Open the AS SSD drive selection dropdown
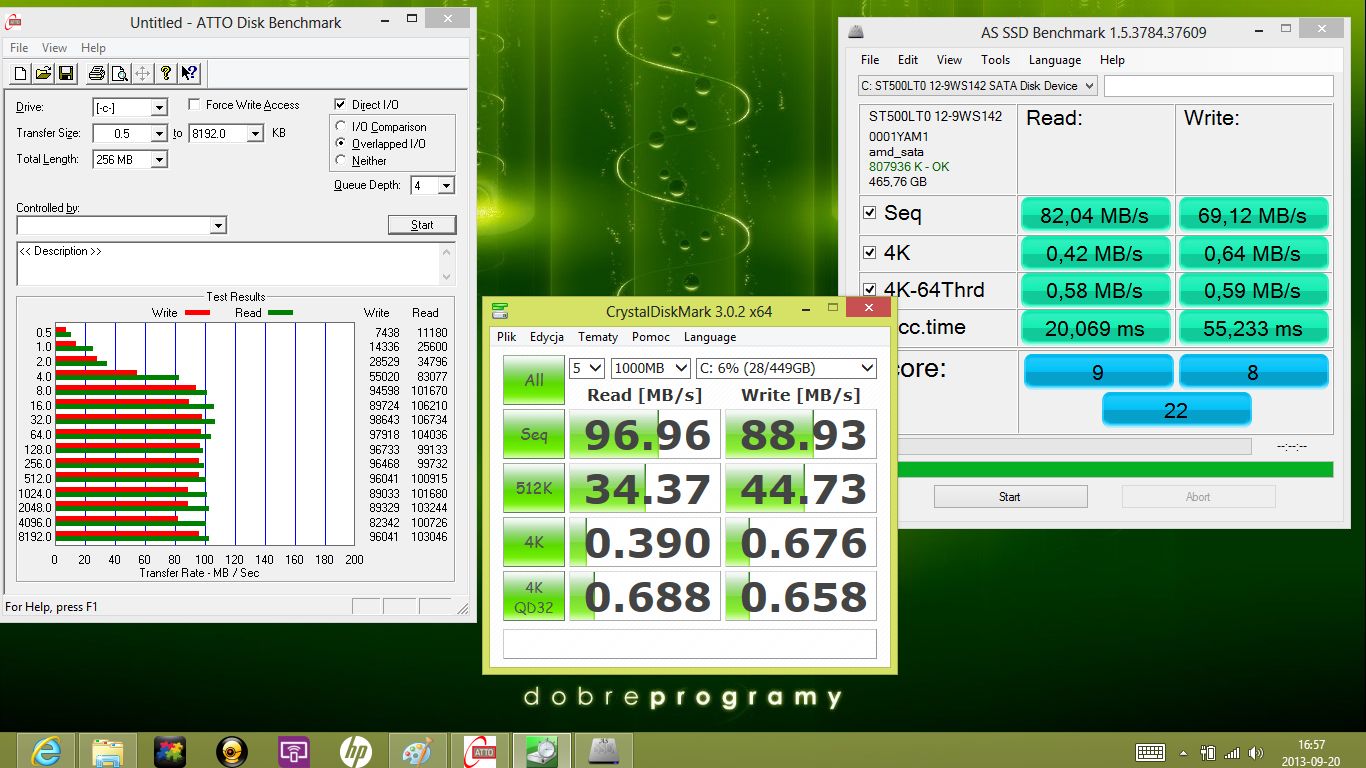 click(x=978, y=86)
